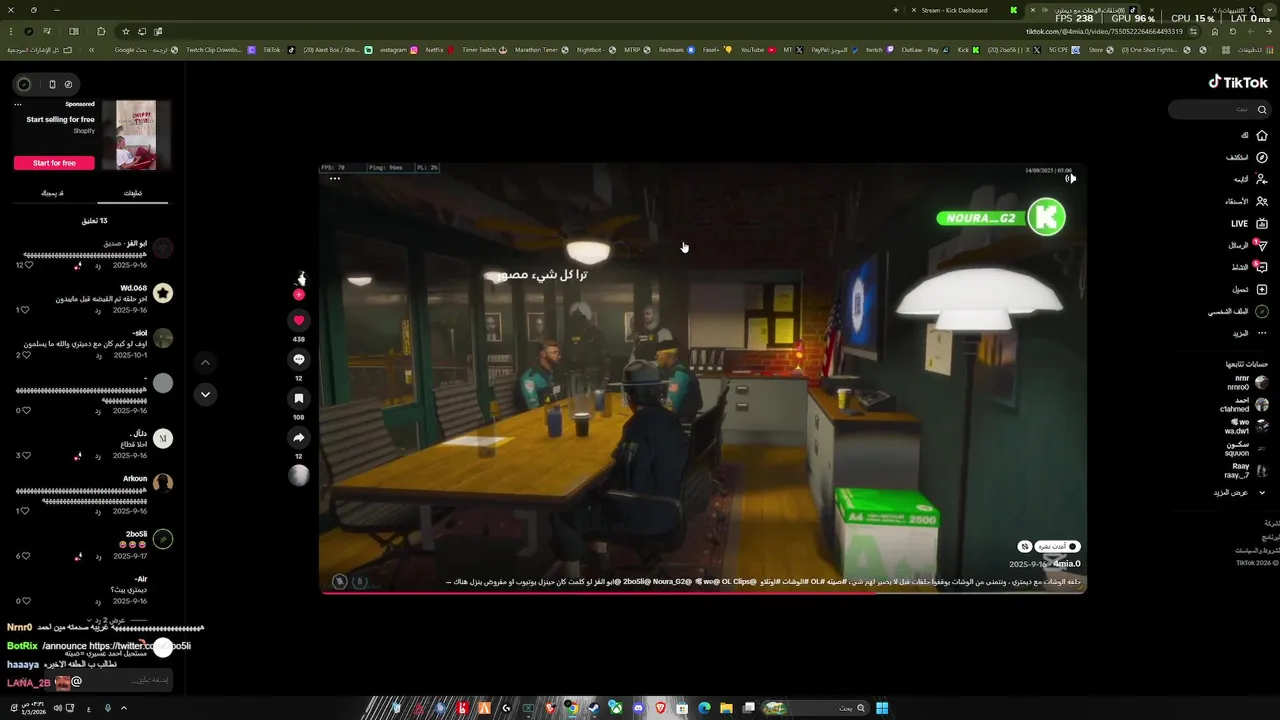The height and width of the screenshot is (720, 1280).
Task: Open TikTok Home from the sidebar
Action: pos(1254,135)
